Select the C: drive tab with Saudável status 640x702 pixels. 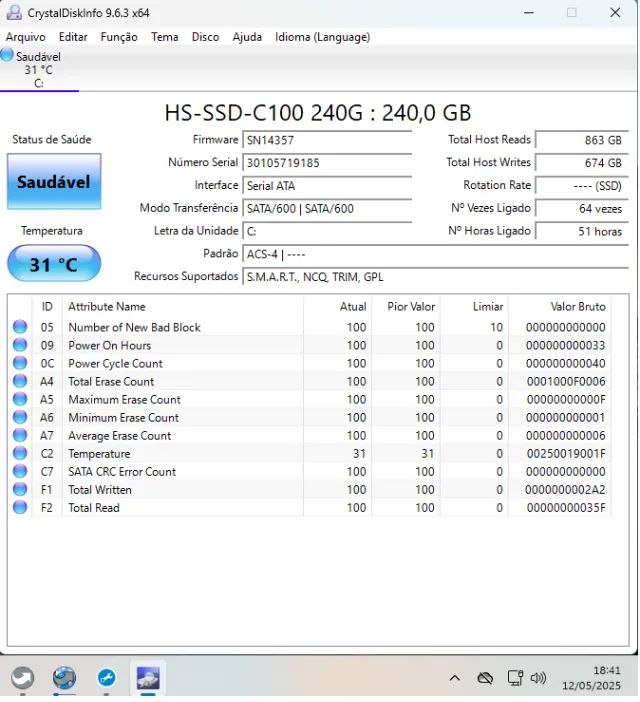[x=39, y=69]
